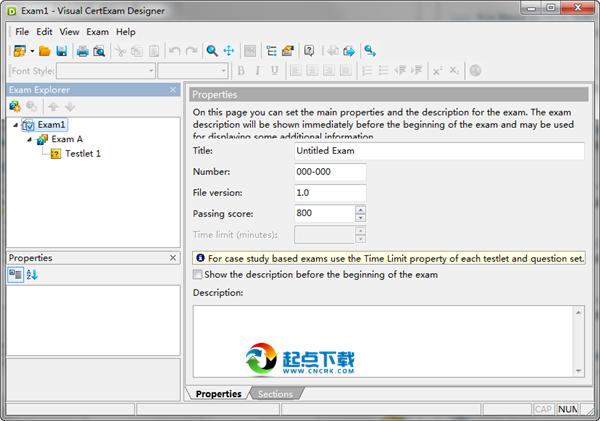
Task: Click the numbered list icon
Action: [367, 70]
